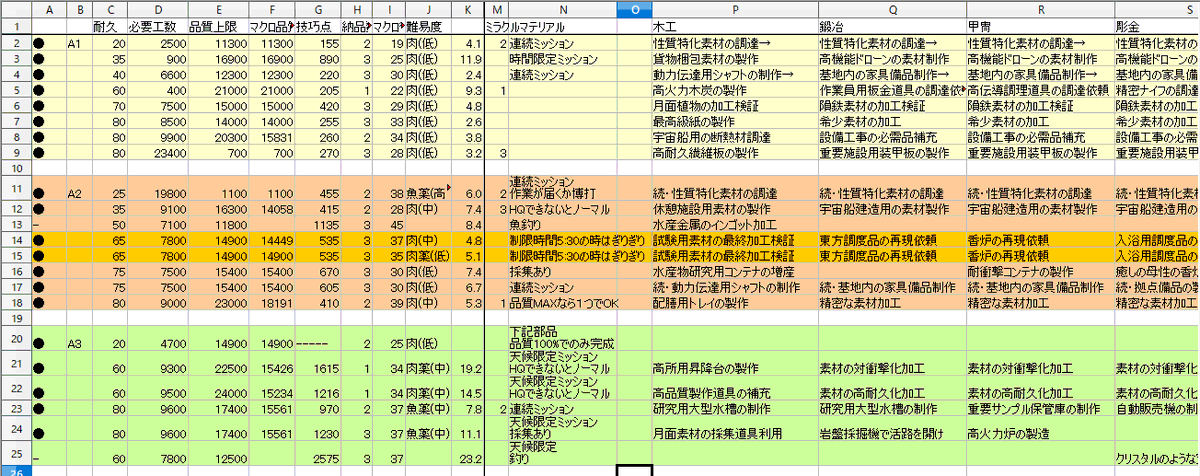This screenshot has width=1200, height=476.
Task: Select column header Q
Action: 891,8
